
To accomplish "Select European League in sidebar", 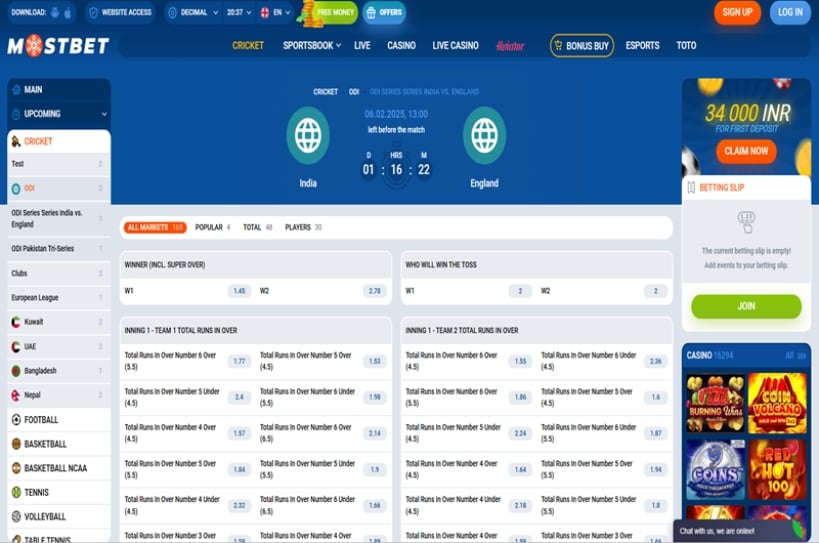I will click(x=59, y=298).
